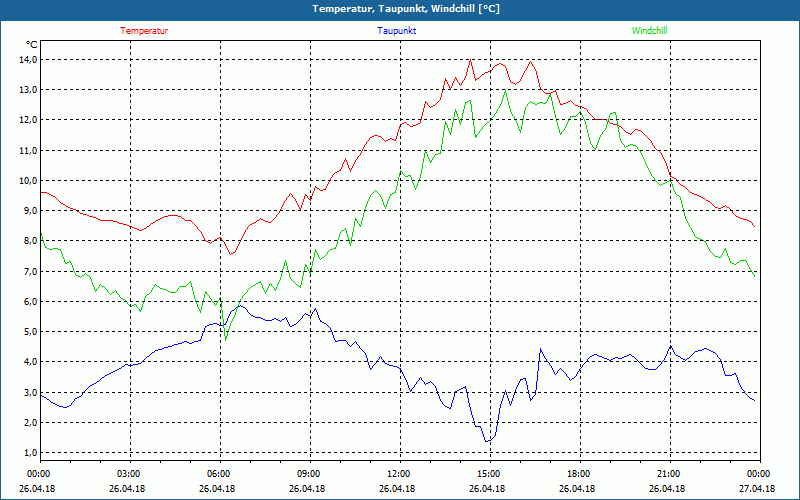Click the 5,0 y-axis value
This screenshot has width=800, height=500.
click(31, 332)
